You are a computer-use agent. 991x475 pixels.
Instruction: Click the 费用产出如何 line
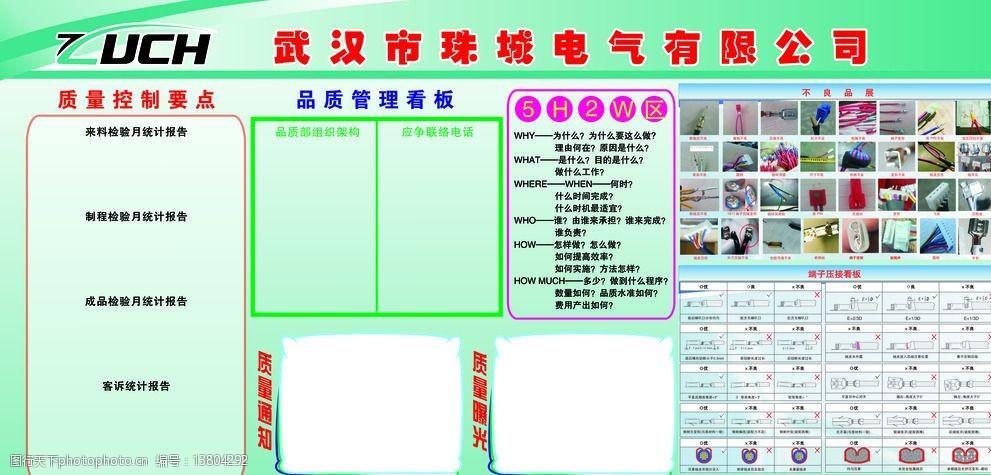585,305
